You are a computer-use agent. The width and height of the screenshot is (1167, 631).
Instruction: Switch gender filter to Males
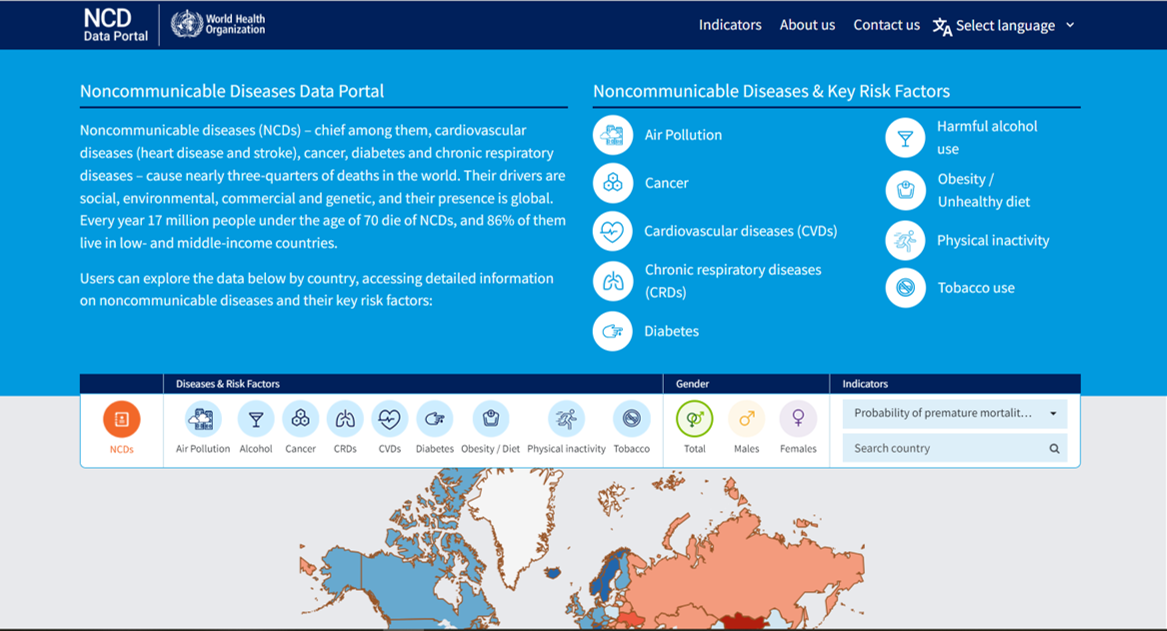click(746, 417)
